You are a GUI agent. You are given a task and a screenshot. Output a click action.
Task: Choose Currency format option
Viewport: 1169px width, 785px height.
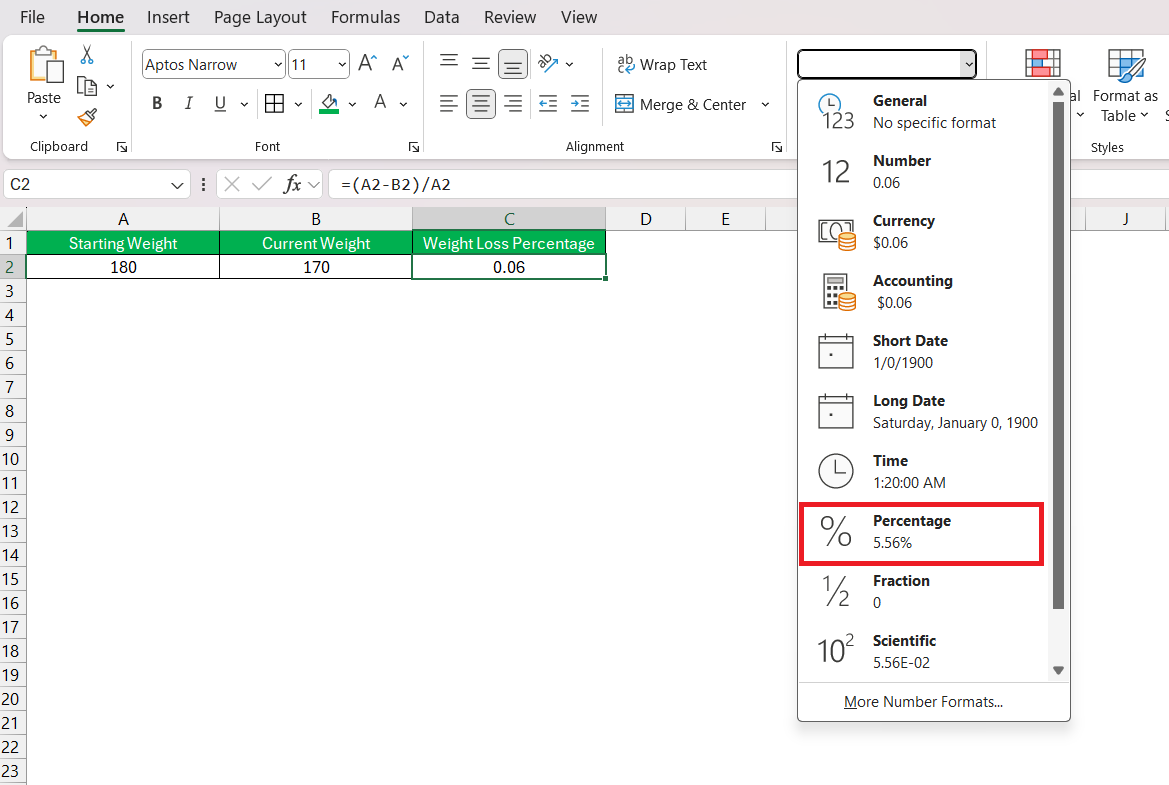(x=923, y=232)
